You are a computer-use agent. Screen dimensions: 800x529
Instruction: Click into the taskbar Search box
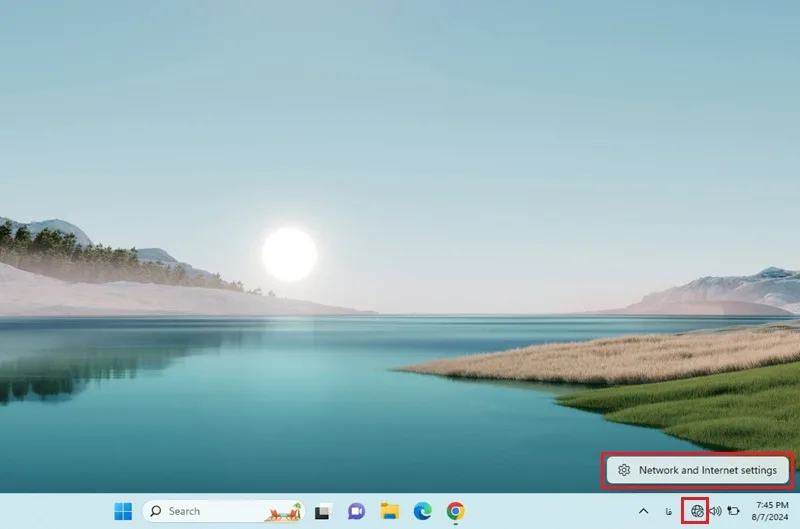(223, 511)
